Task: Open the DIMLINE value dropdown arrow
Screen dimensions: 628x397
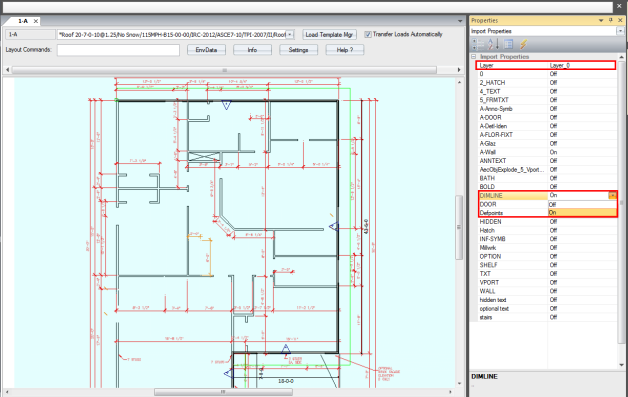Action: (x=612, y=195)
